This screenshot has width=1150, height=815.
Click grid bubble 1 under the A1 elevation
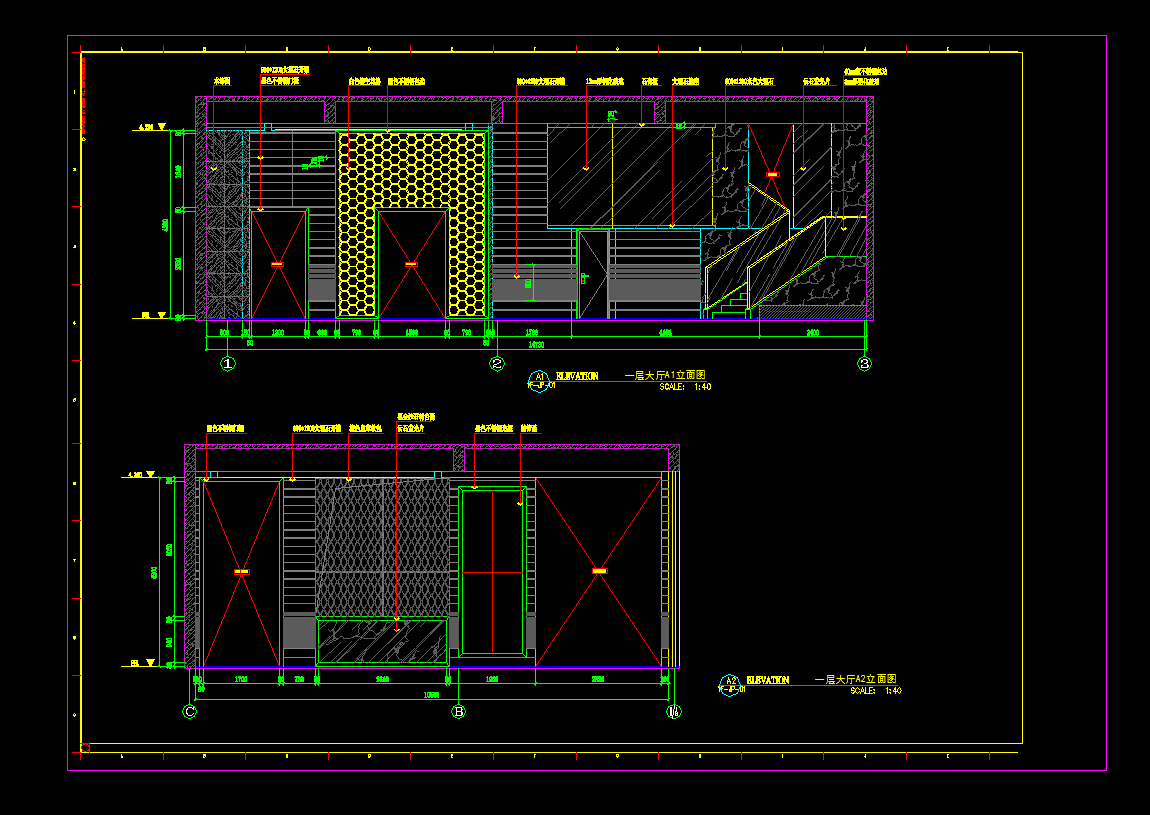click(x=228, y=364)
